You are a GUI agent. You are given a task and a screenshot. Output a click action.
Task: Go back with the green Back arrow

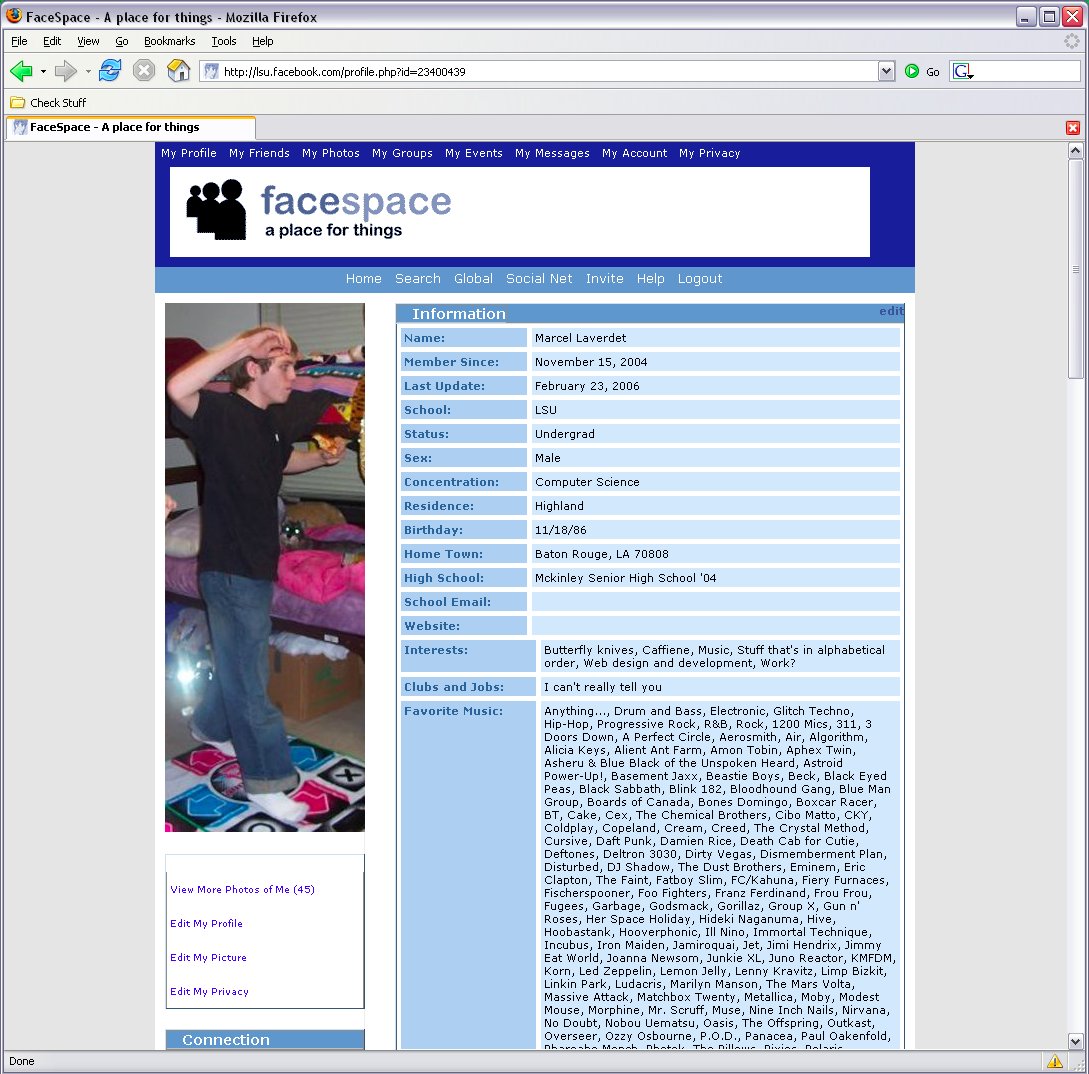coord(22,71)
